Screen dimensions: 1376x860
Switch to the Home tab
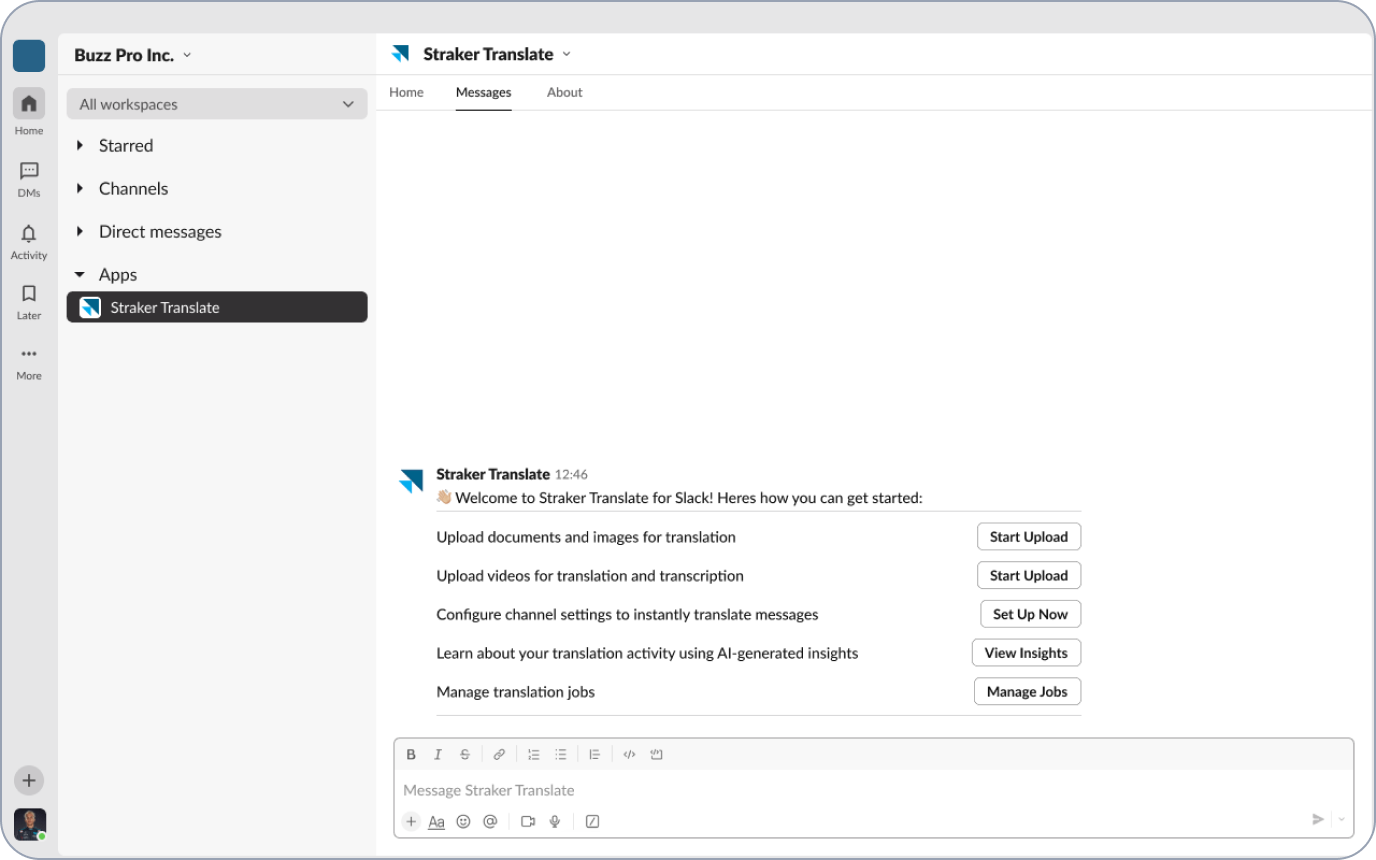[x=406, y=92]
